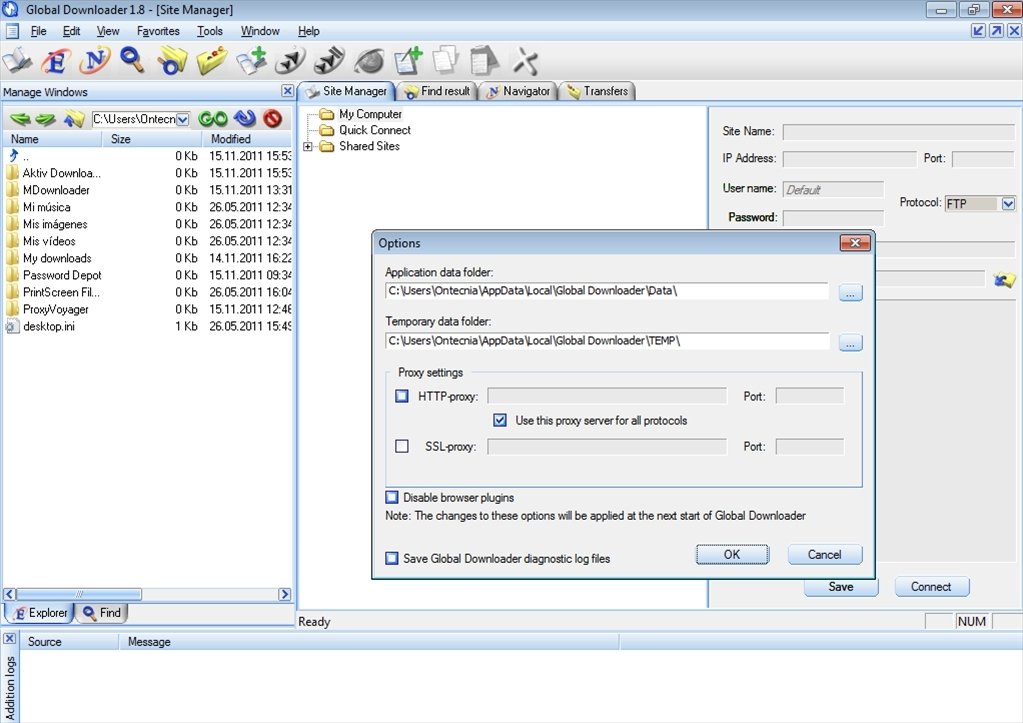Select the Site Manager tab
The image size is (1023, 723).
[x=347, y=91]
